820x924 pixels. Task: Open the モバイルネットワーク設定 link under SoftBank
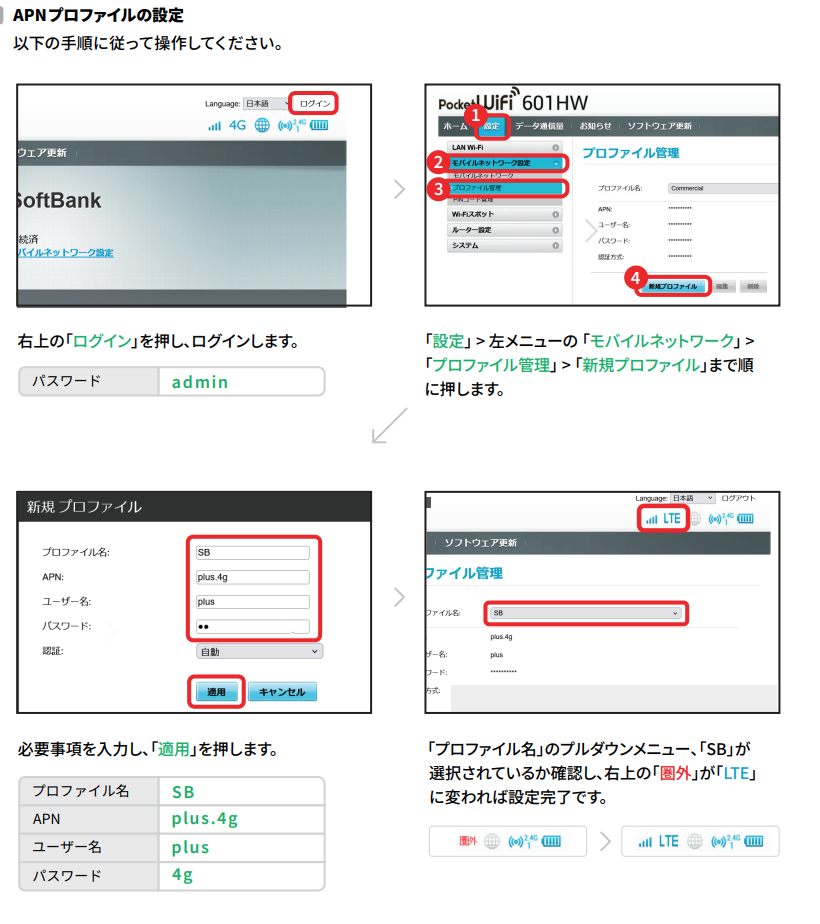coord(65,252)
